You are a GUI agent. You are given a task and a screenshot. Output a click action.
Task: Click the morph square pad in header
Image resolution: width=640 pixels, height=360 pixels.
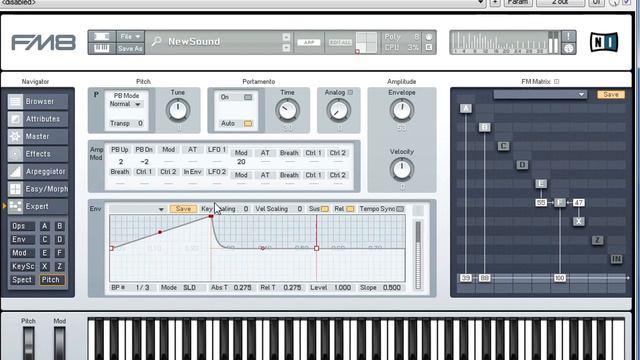pos(366,42)
